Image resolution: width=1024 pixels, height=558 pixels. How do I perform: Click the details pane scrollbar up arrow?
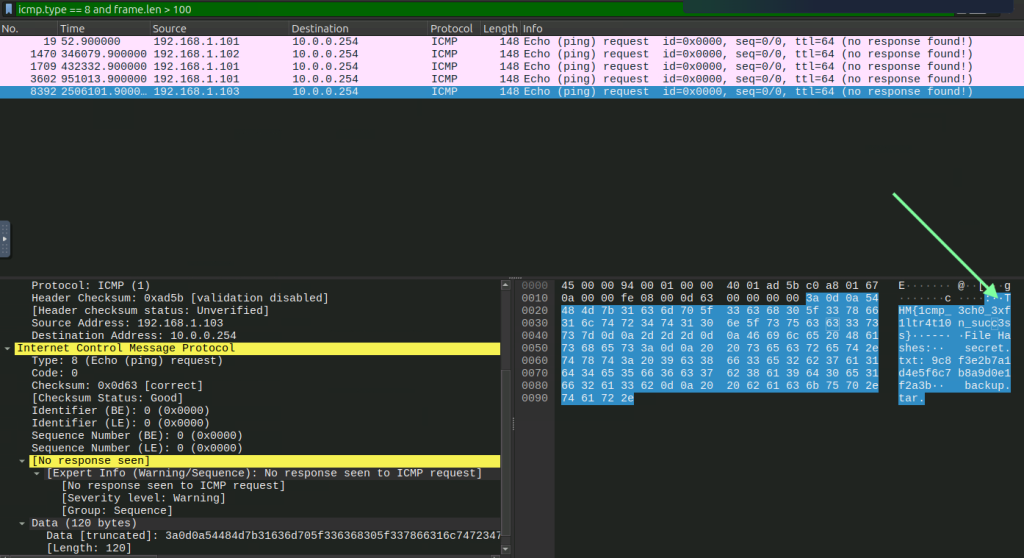(x=505, y=285)
